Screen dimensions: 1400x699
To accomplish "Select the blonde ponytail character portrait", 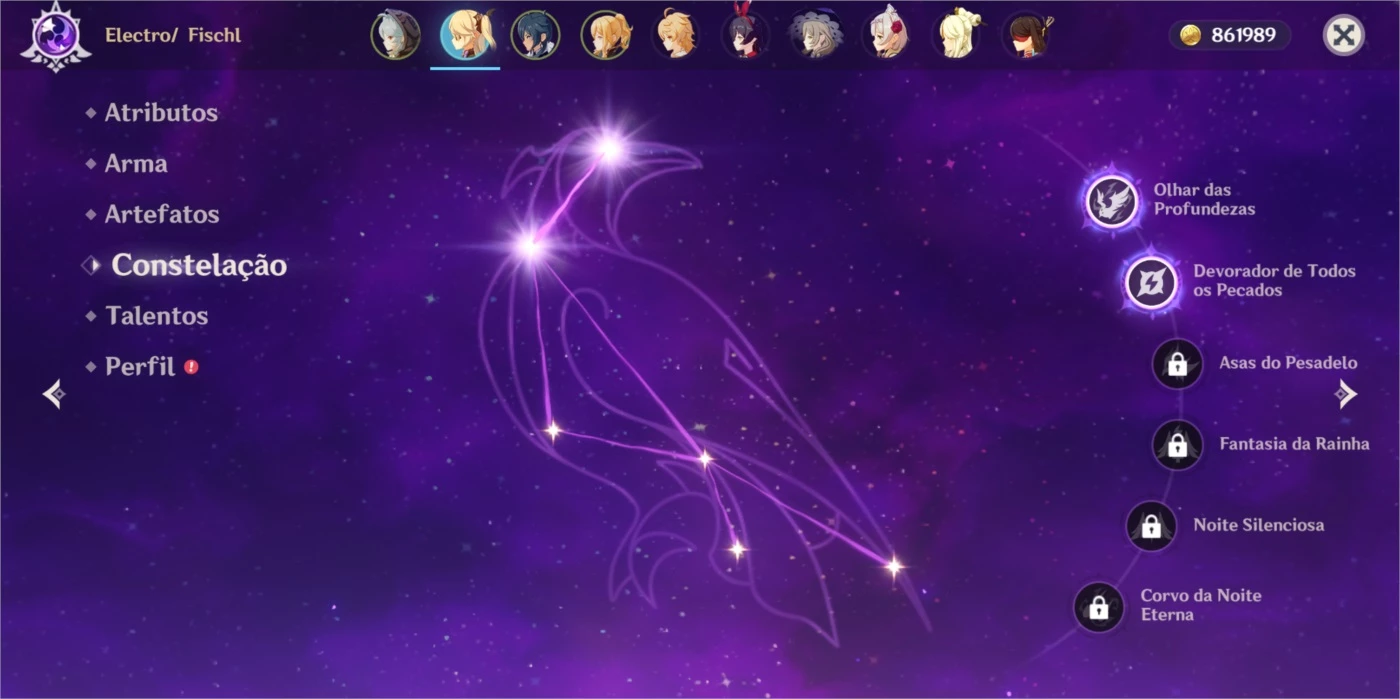I will (605, 35).
